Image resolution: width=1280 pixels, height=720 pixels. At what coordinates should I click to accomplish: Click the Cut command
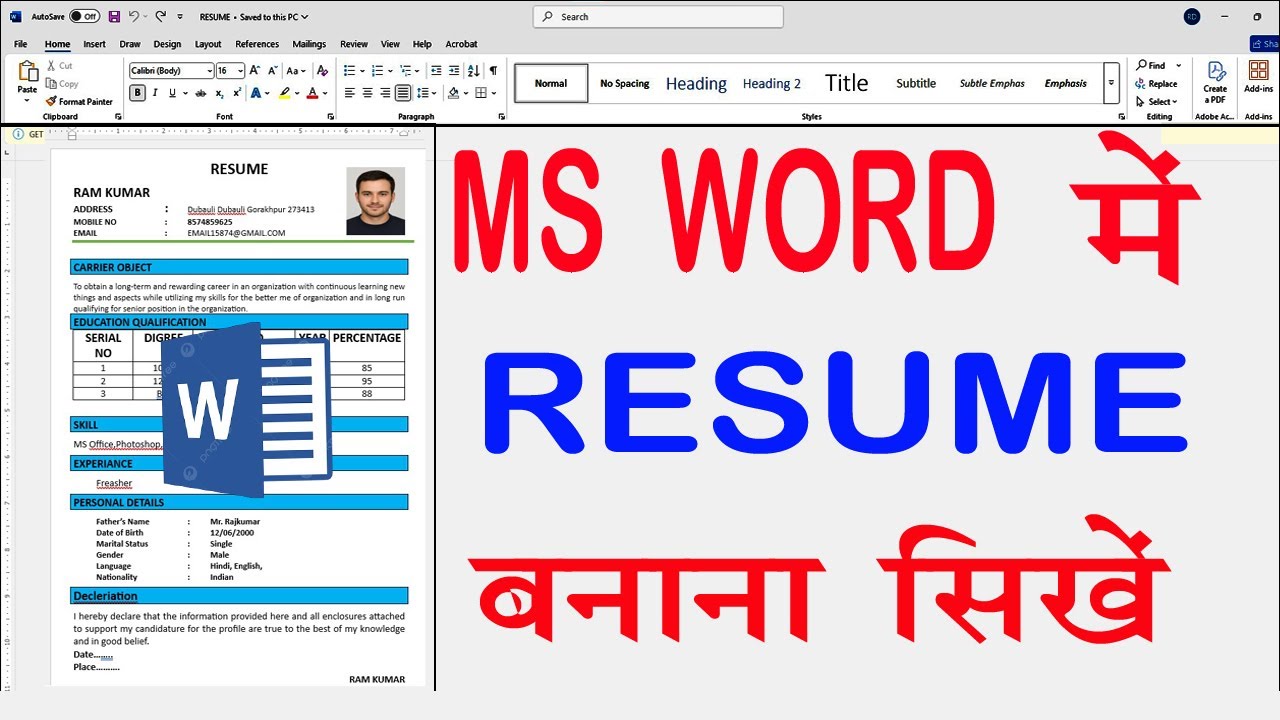click(60, 66)
